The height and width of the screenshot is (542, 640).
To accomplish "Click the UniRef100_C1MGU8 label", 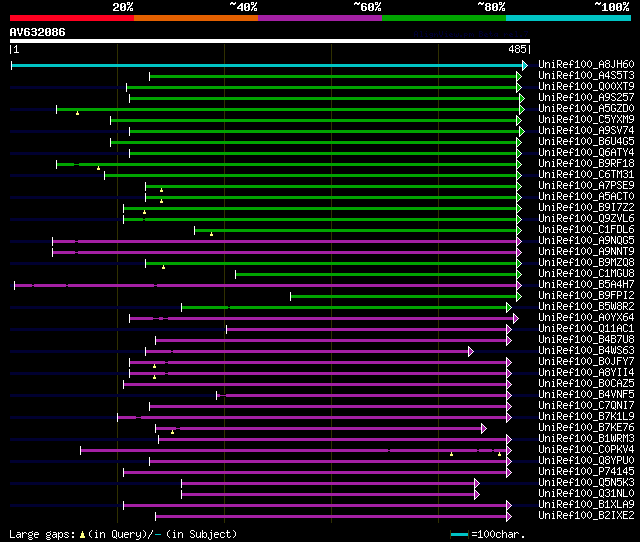I will point(586,274).
